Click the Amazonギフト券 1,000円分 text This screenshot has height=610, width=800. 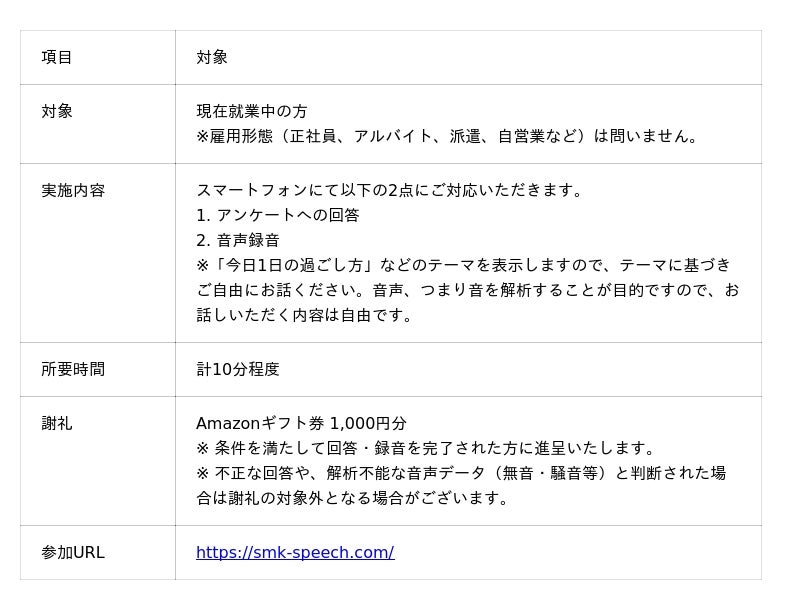coord(301,423)
